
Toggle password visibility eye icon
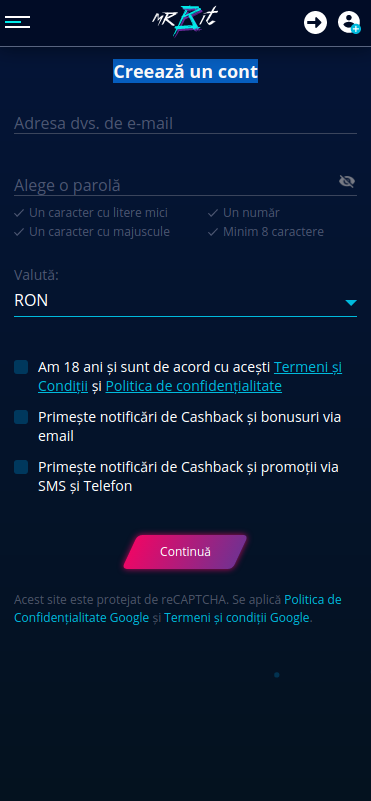[x=347, y=181]
